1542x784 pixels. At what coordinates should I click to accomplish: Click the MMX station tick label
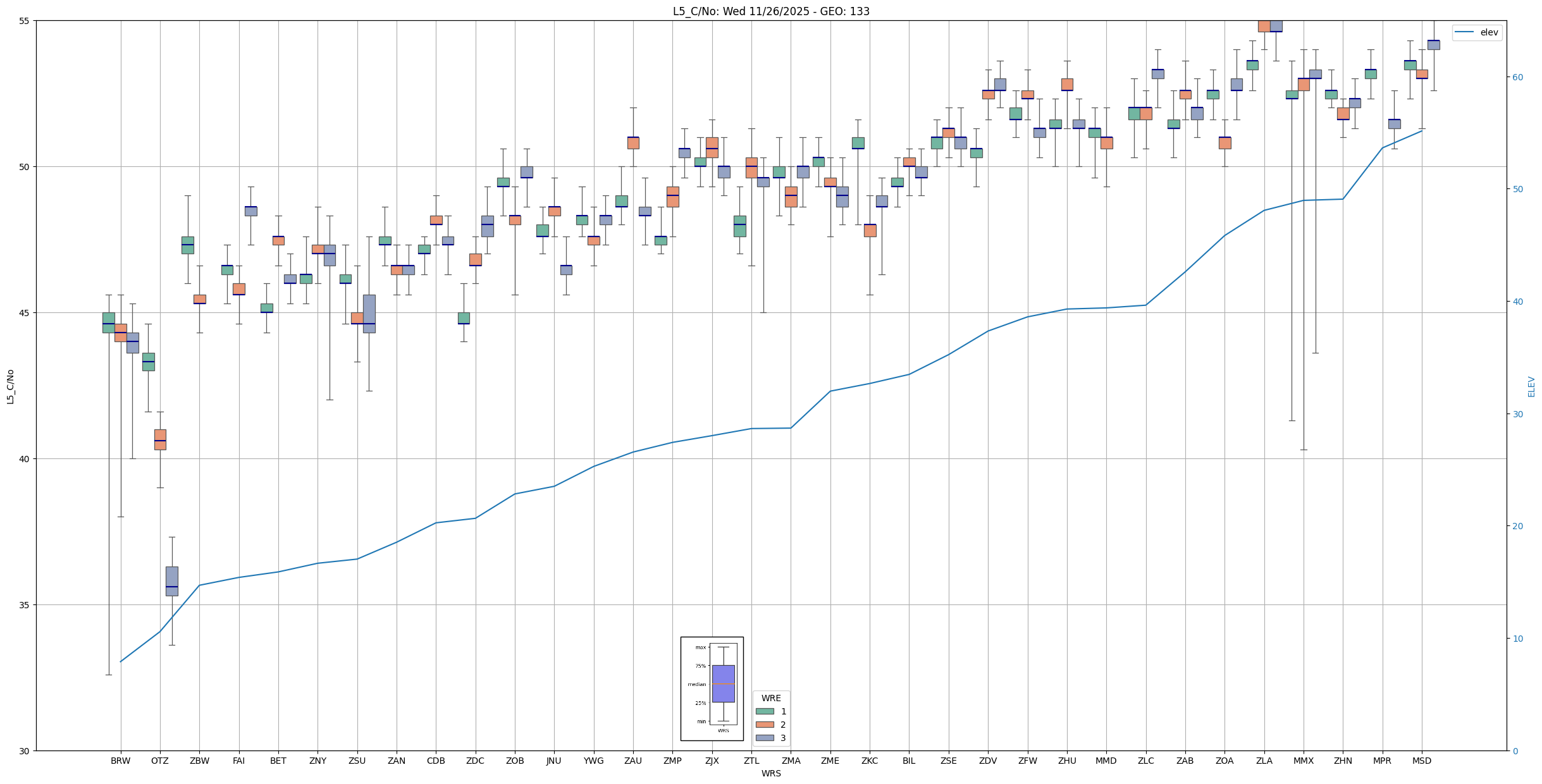tap(1304, 761)
